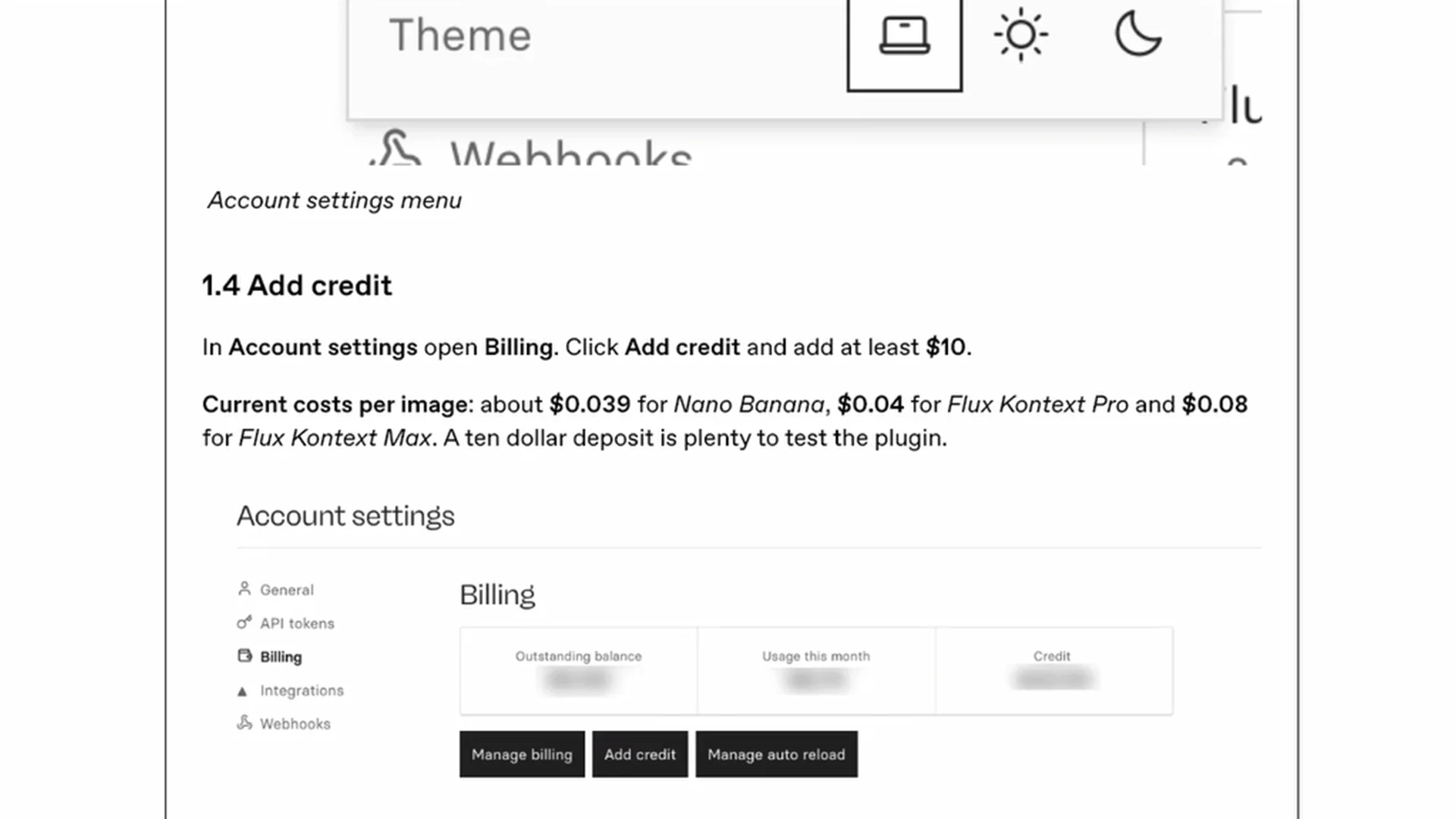This screenshot has height=819, width=1456.
Task: Open the API tokens section
Action: 297,623
